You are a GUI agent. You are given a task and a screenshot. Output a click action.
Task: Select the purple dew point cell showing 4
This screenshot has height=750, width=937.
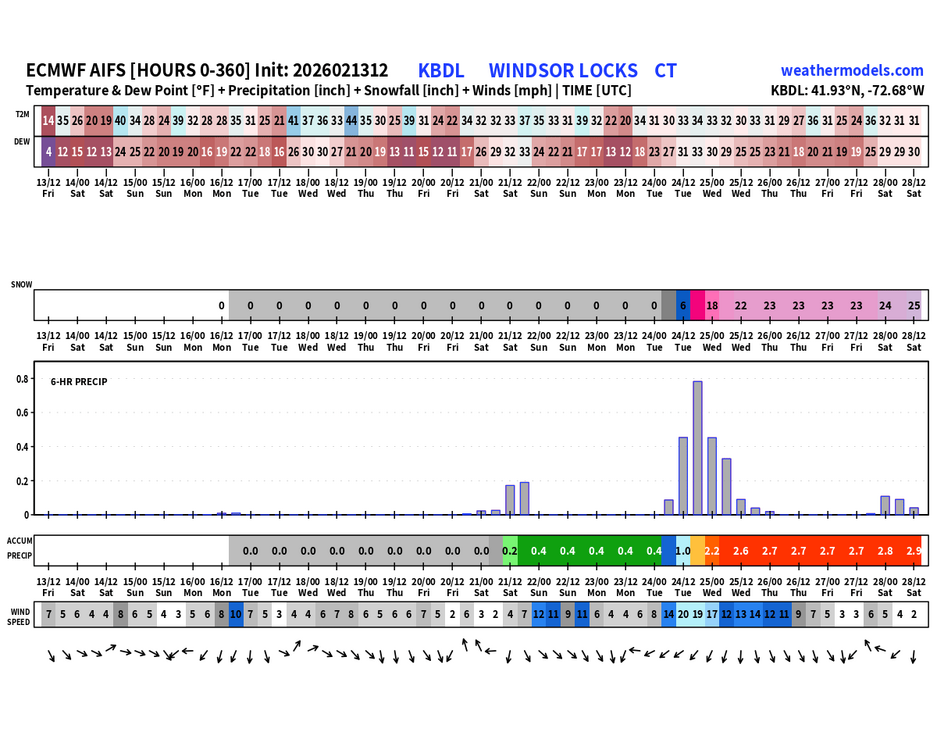tap(49, 151)
